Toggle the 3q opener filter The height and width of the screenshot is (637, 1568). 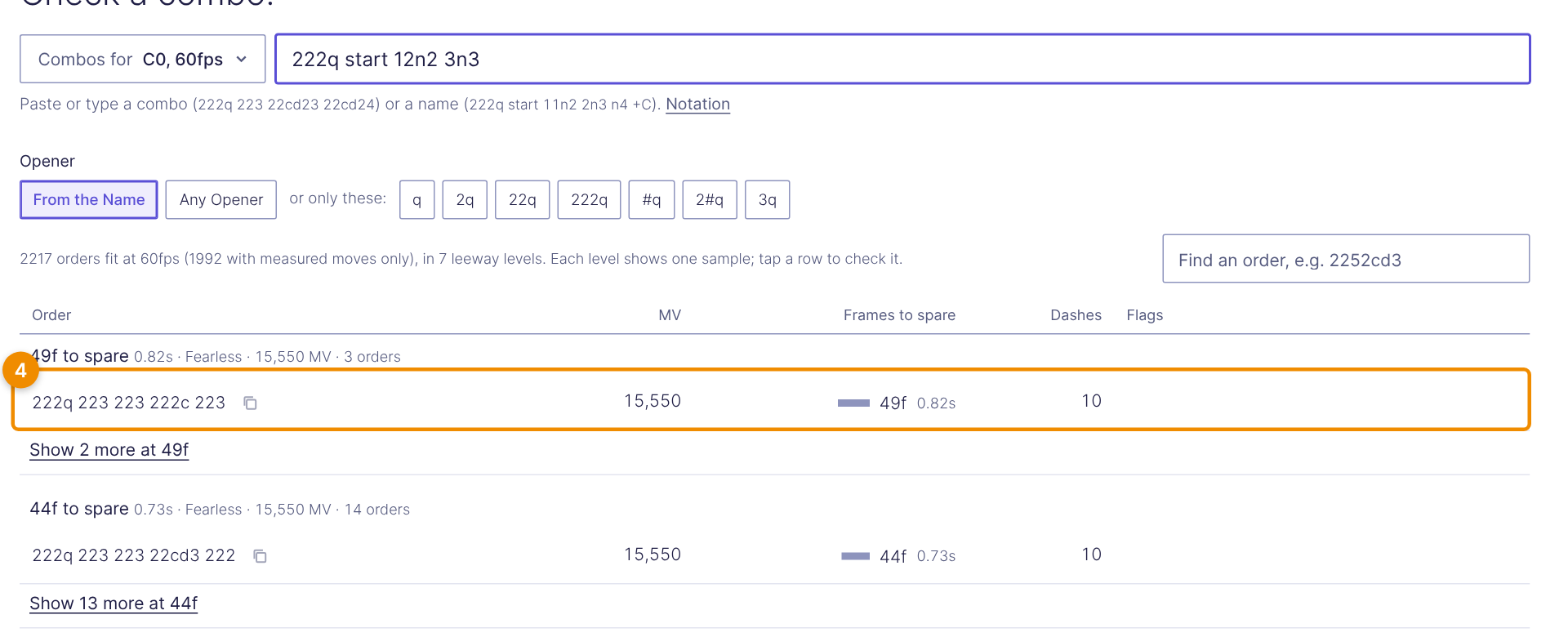(768, 200)
